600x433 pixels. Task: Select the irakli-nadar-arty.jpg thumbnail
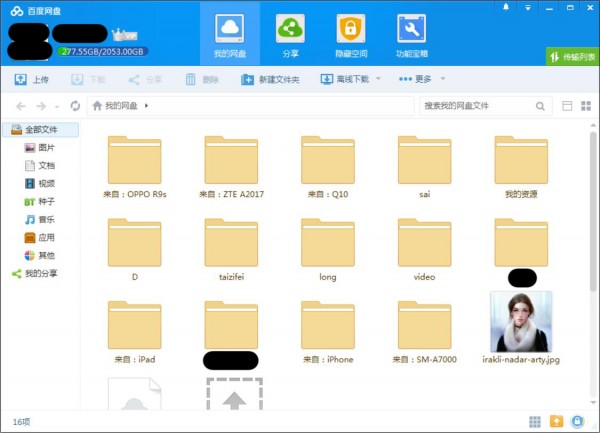tap(521, 322)
